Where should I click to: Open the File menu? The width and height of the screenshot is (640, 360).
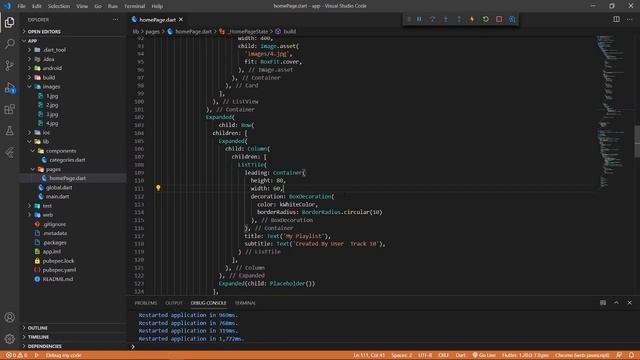(x=21, y=6)
